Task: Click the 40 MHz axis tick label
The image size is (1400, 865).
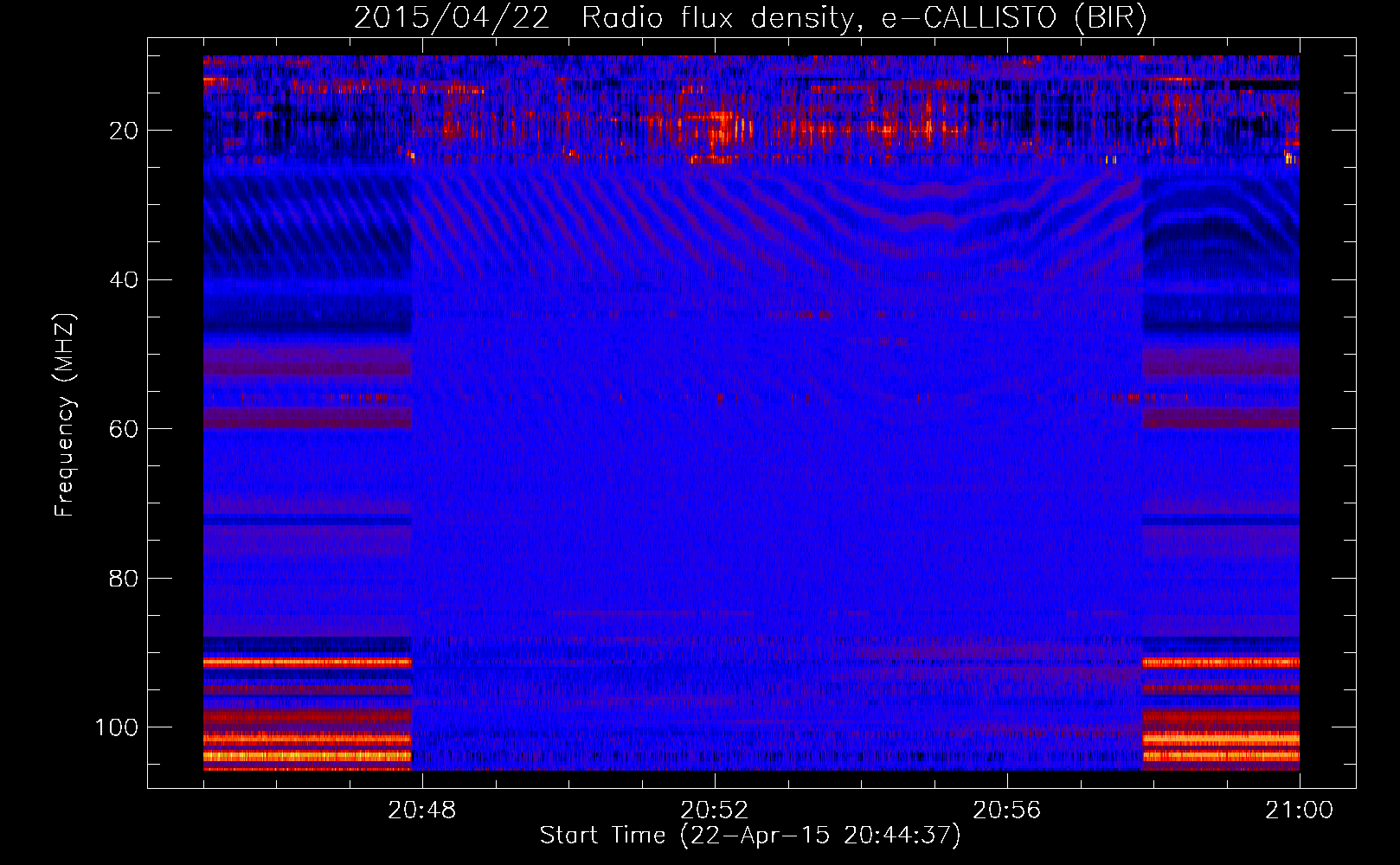Action: (124, 280)
